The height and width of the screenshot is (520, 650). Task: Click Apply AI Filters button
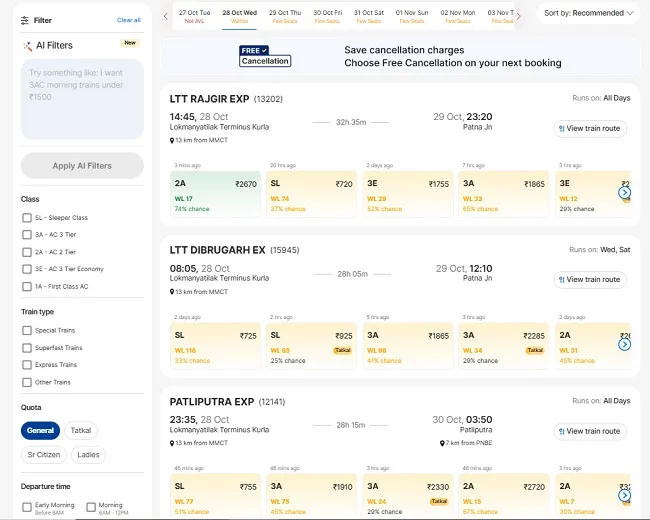click(82, 166)
